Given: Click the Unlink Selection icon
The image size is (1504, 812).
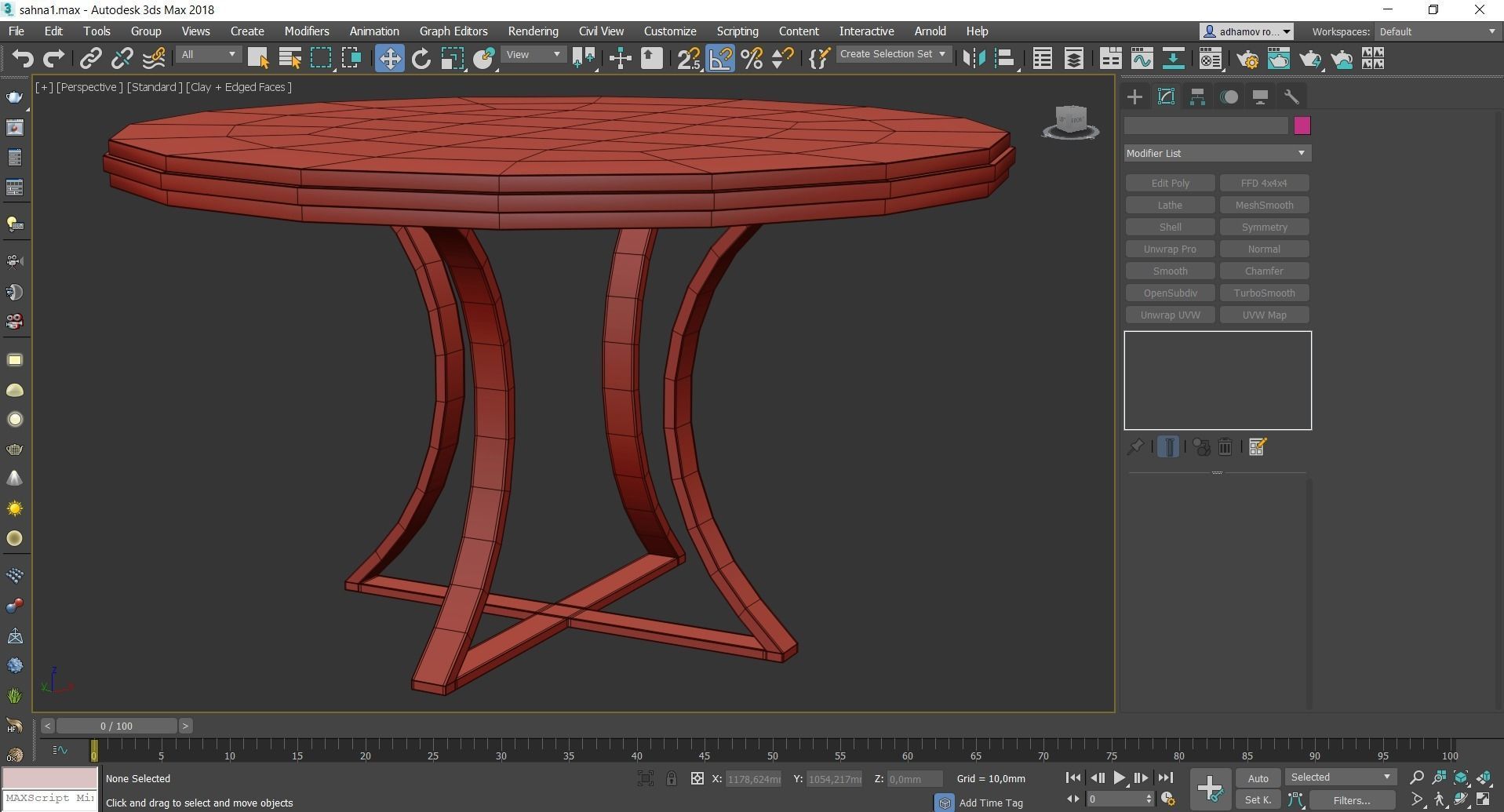Looking at the screenshot, I should [x=122, y=59].
